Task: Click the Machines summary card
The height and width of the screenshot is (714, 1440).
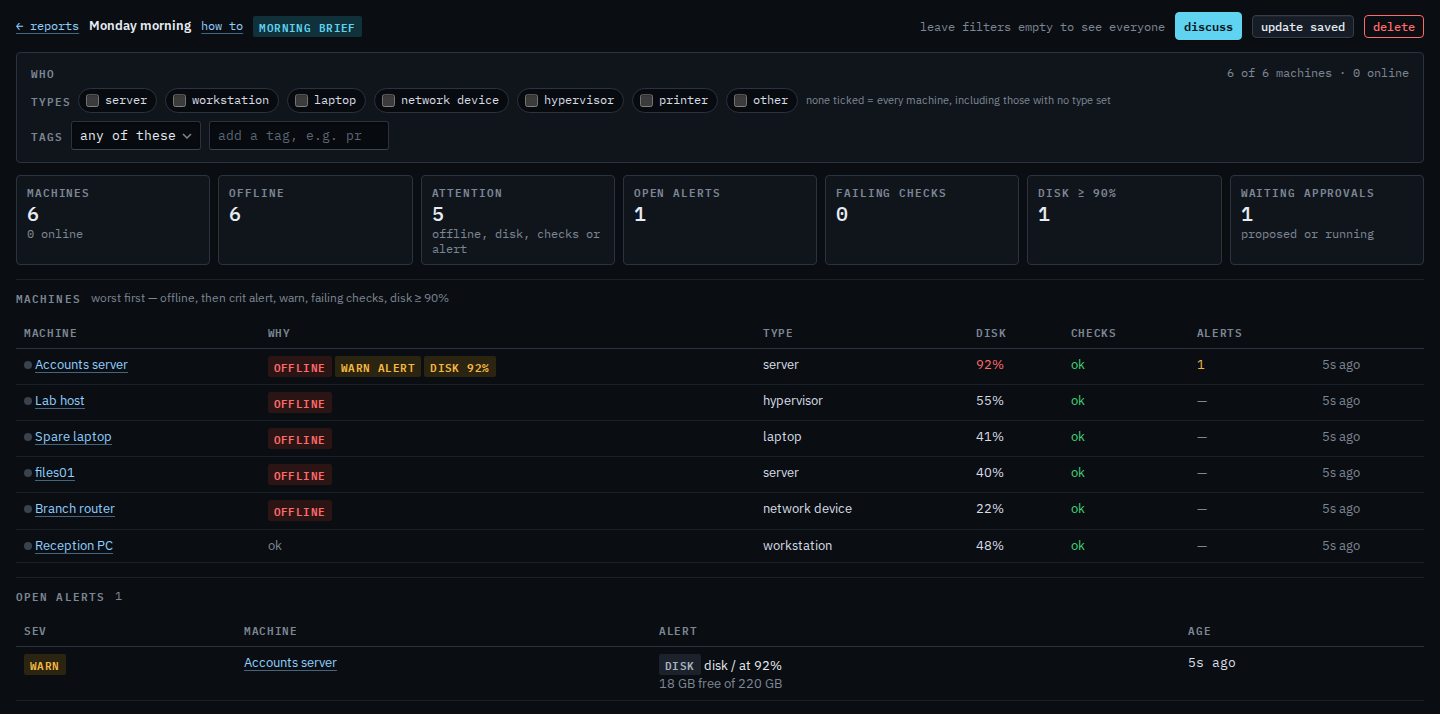Action: point(113,220)
